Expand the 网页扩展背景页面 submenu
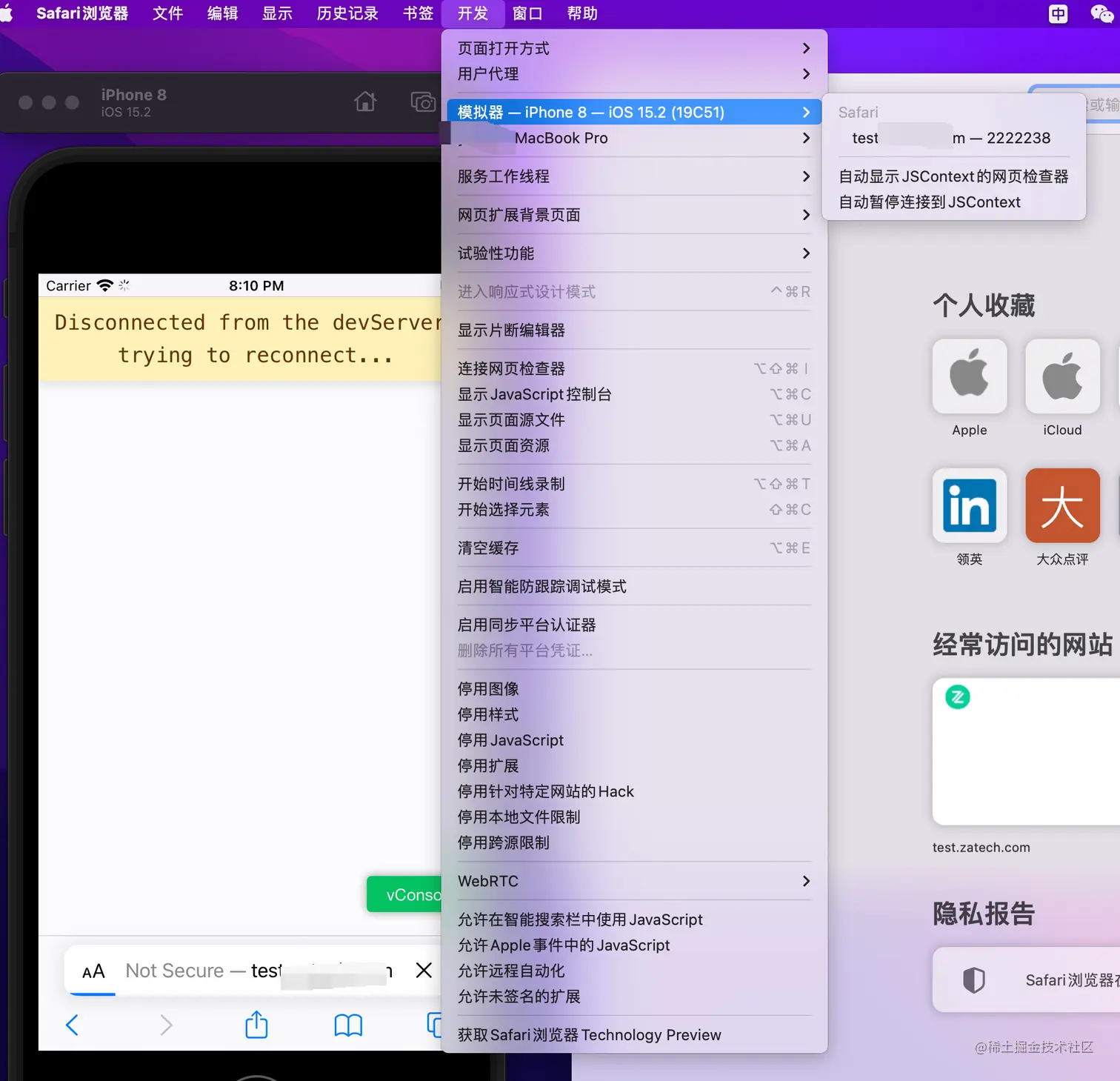 [x=634, y=215]
